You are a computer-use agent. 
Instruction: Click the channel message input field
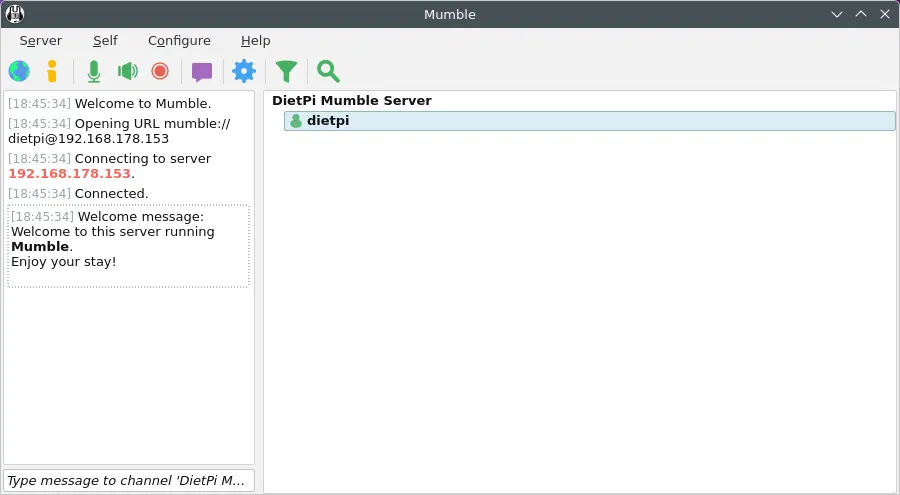point(129,481)
